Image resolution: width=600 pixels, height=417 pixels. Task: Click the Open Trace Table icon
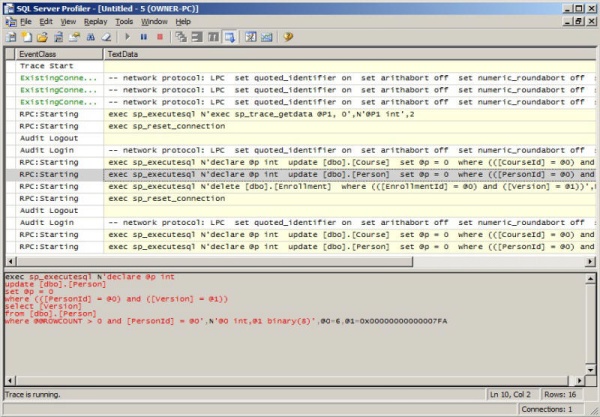59,37
